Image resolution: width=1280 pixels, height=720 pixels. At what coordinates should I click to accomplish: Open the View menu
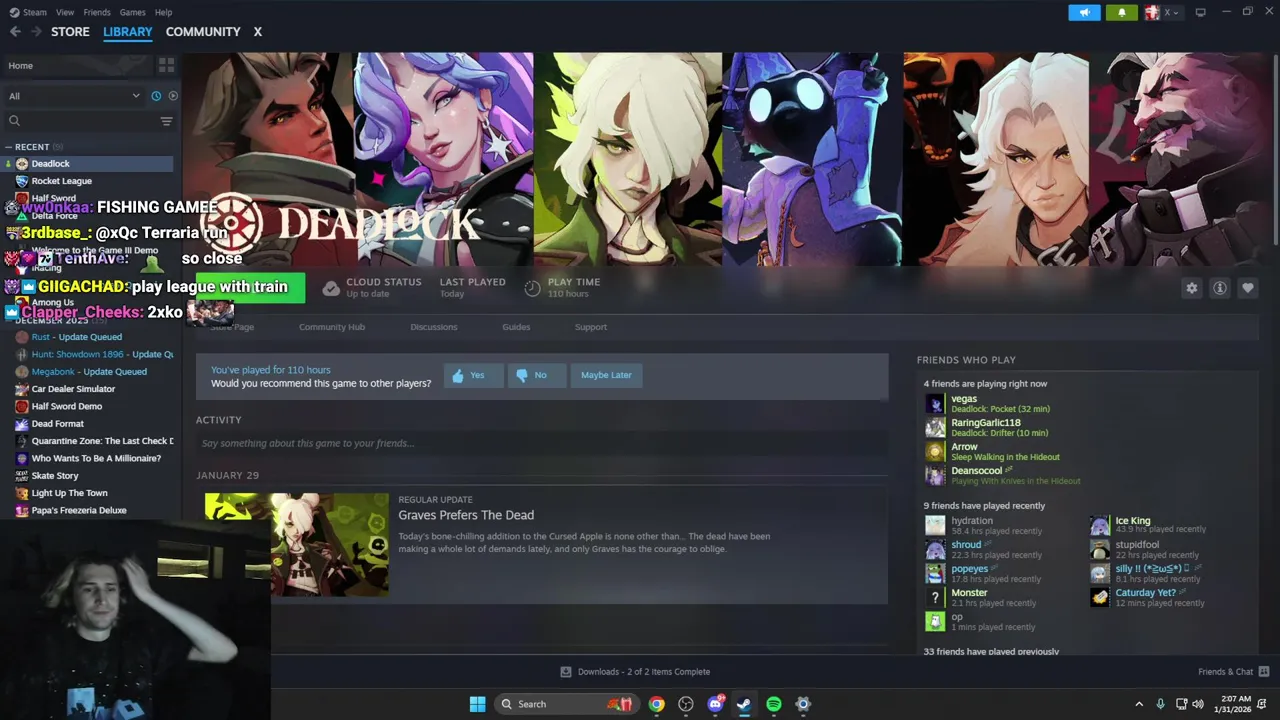65,12
